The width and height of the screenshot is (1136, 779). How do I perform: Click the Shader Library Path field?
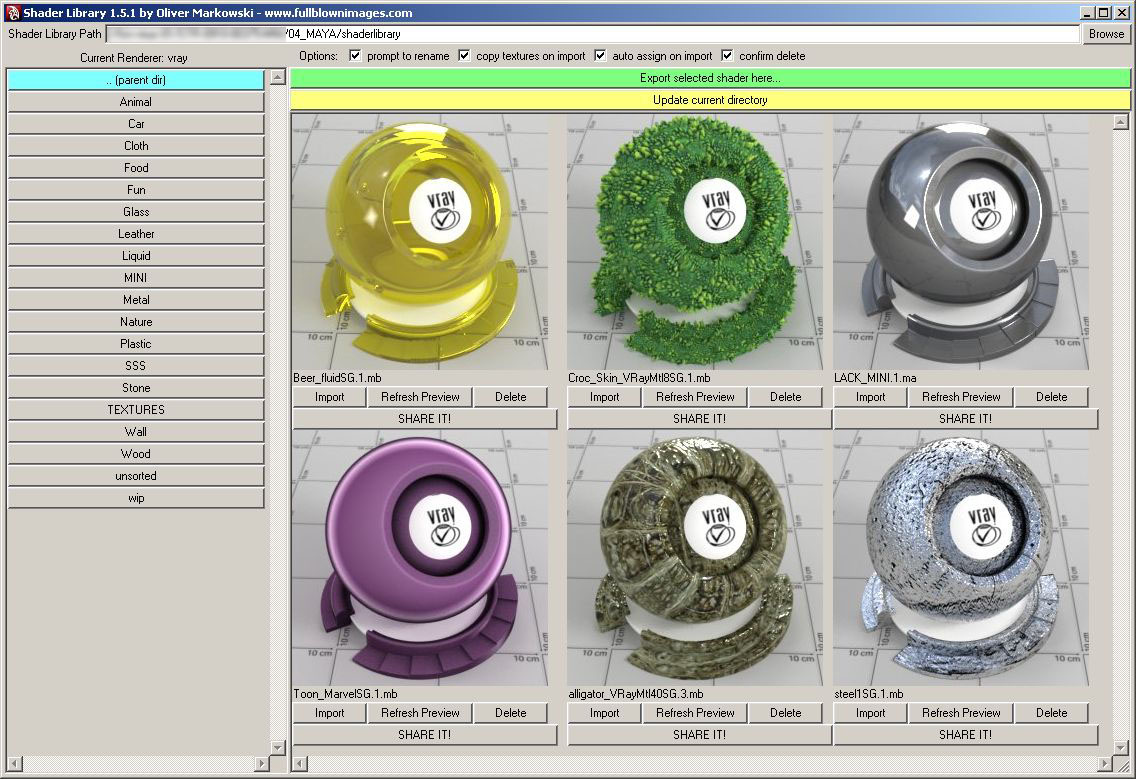click(x=593, y=34)
